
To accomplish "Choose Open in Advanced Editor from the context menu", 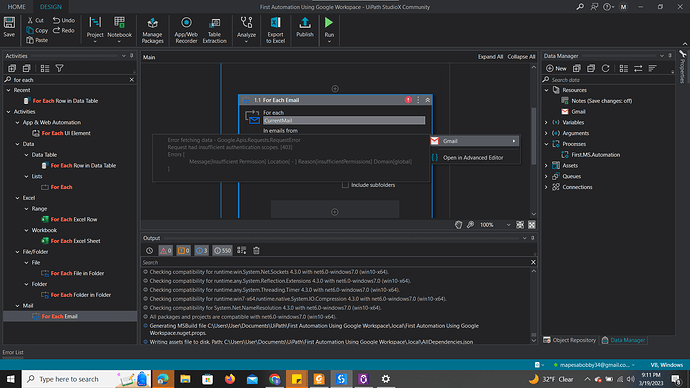I will (473, 157).
